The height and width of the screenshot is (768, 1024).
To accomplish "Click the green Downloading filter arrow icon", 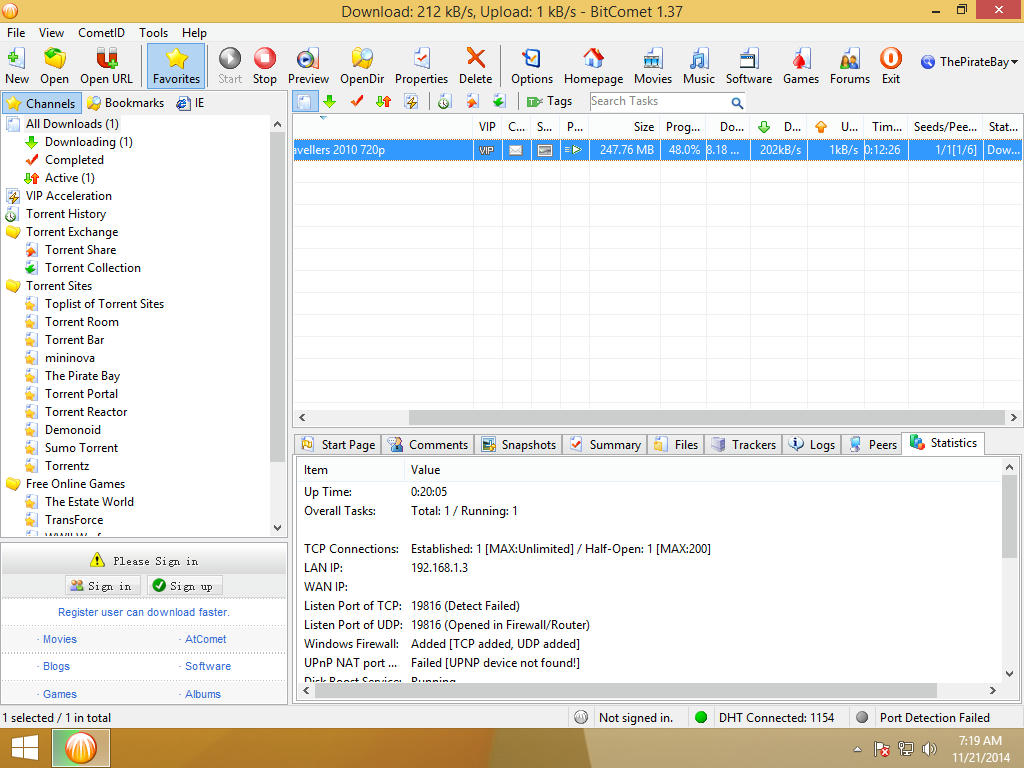I will pyautogui.click(x=330, y=101).
